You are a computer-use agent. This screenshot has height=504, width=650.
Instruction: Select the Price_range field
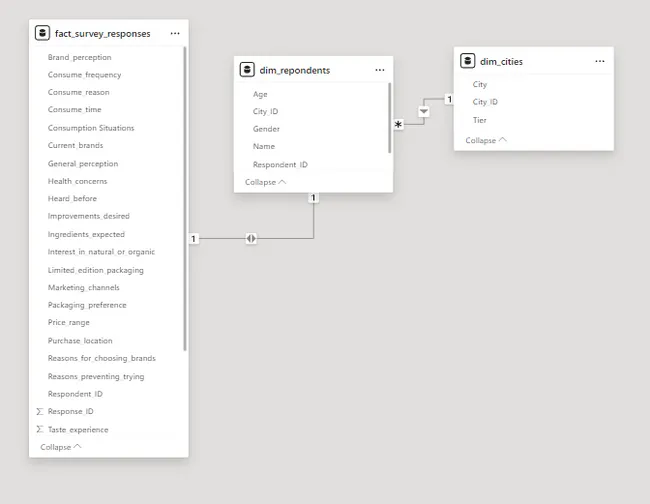69,322
